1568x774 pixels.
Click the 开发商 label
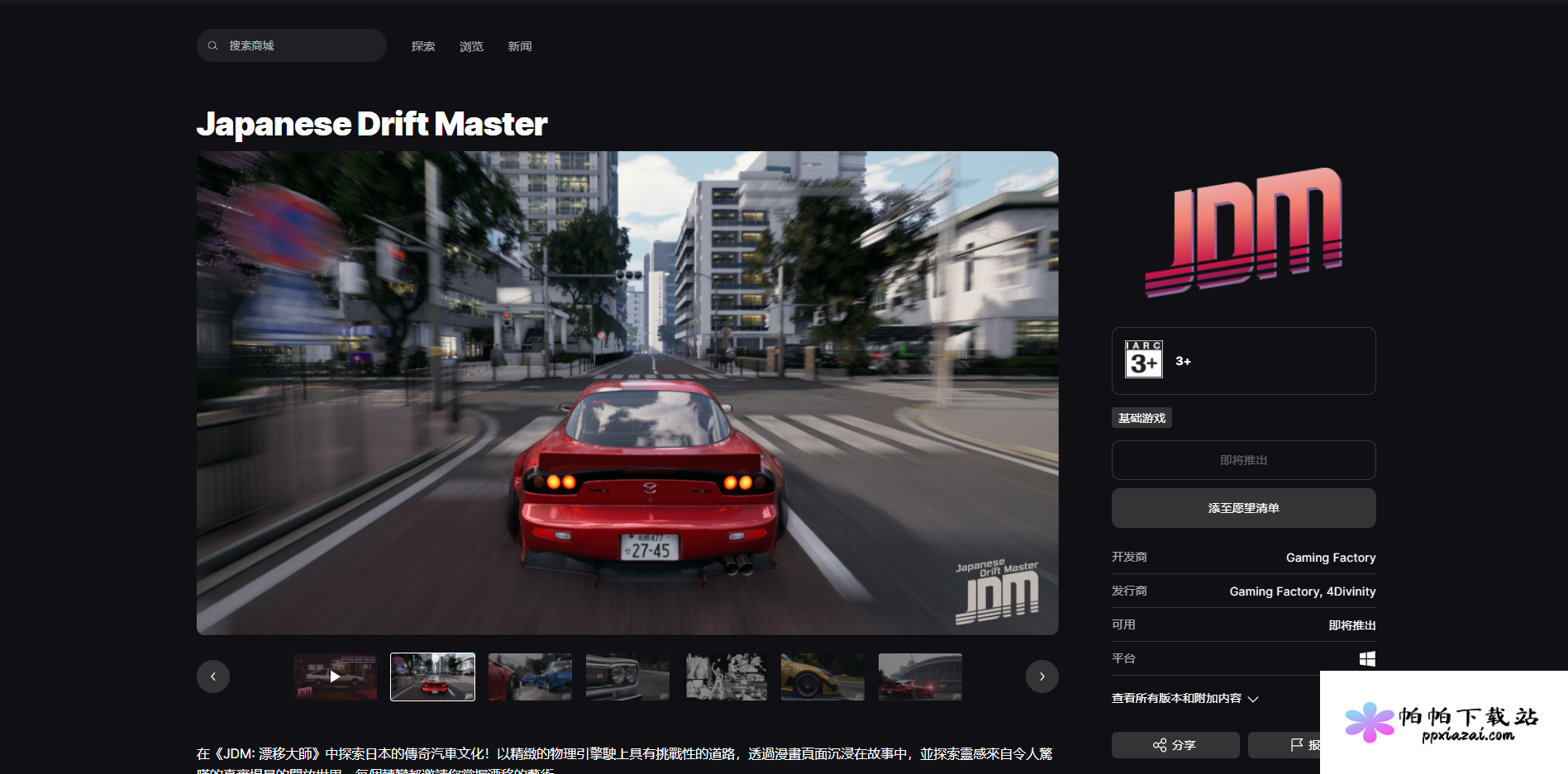[x=1129, y=557]
